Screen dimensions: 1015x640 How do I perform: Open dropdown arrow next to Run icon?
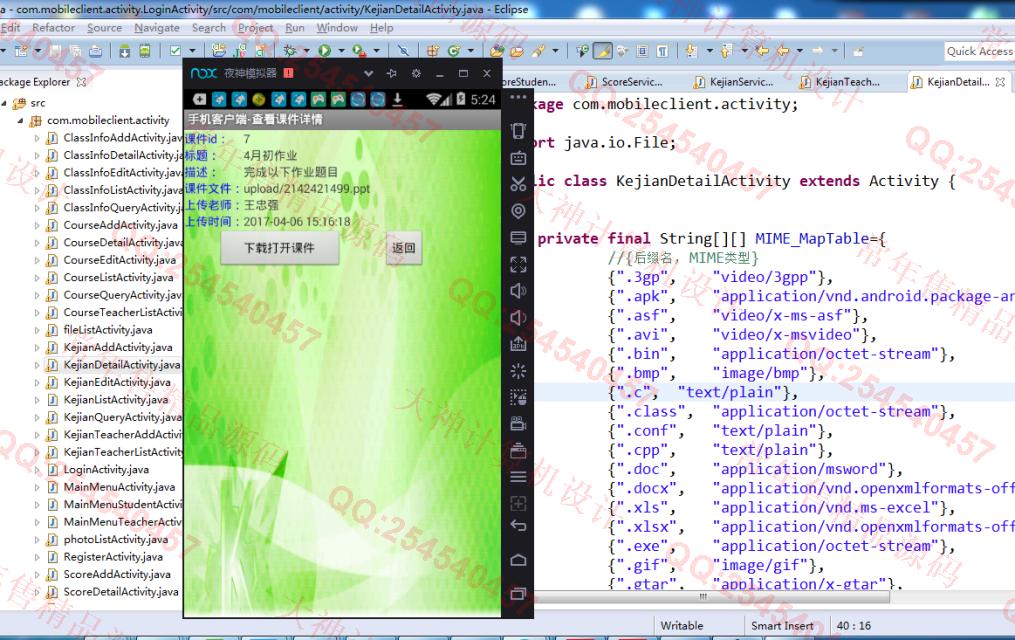pos(341,51)
